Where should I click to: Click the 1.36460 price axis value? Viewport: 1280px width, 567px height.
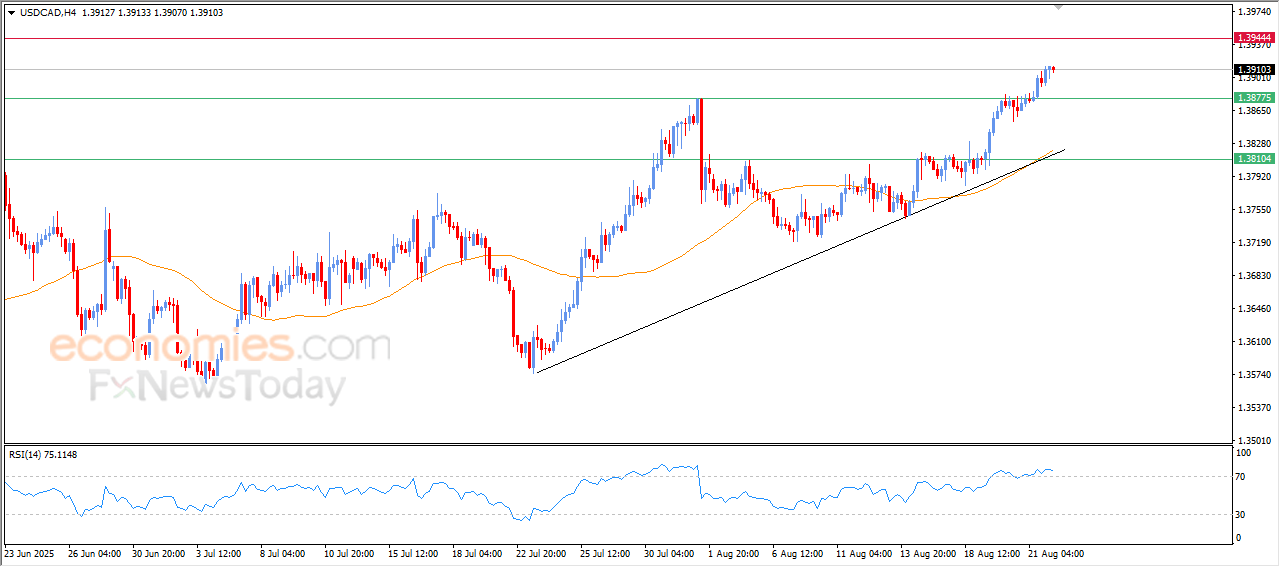[x=1254, y=309]
